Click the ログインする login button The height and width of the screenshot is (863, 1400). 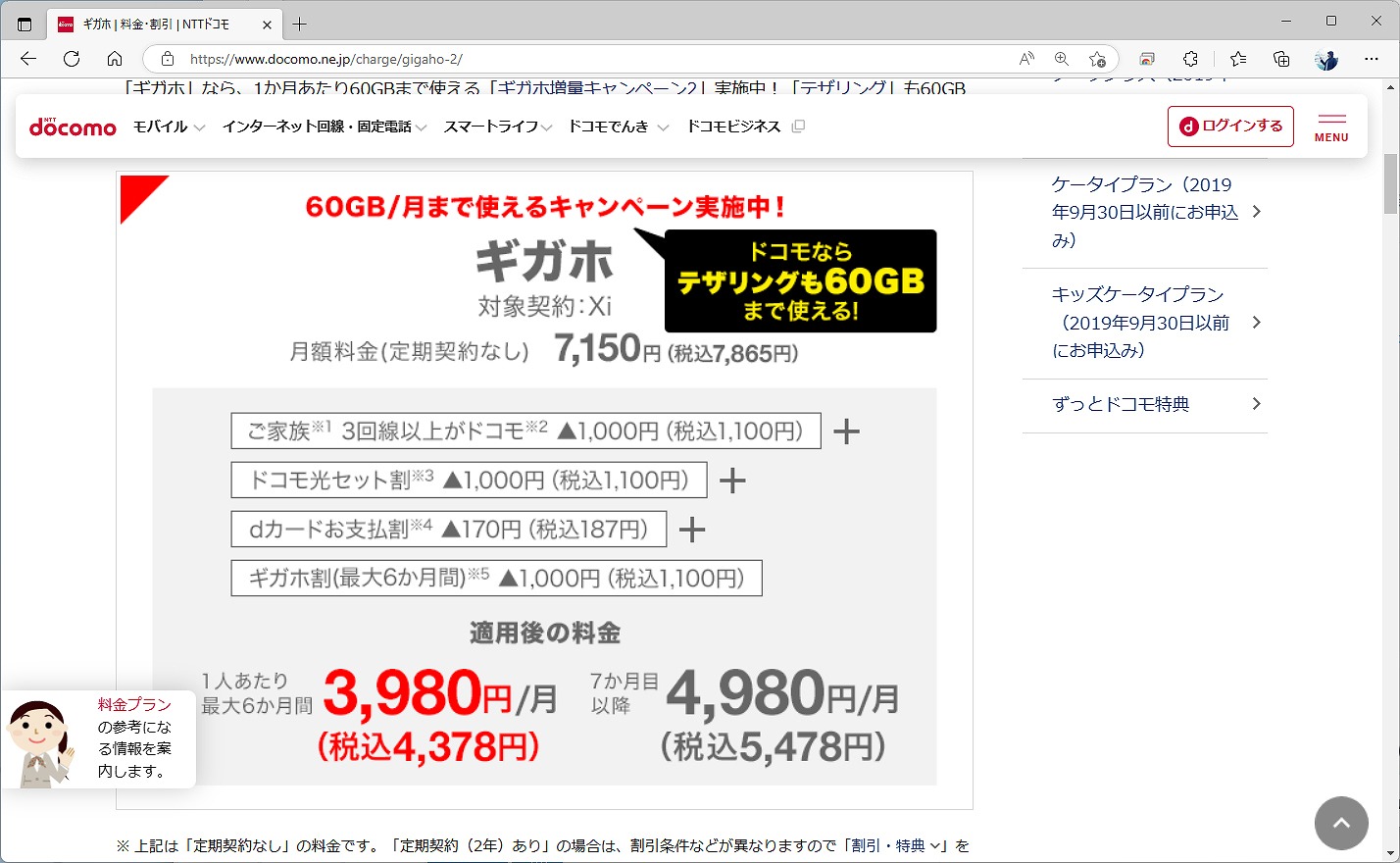(x=1230, y=126)
